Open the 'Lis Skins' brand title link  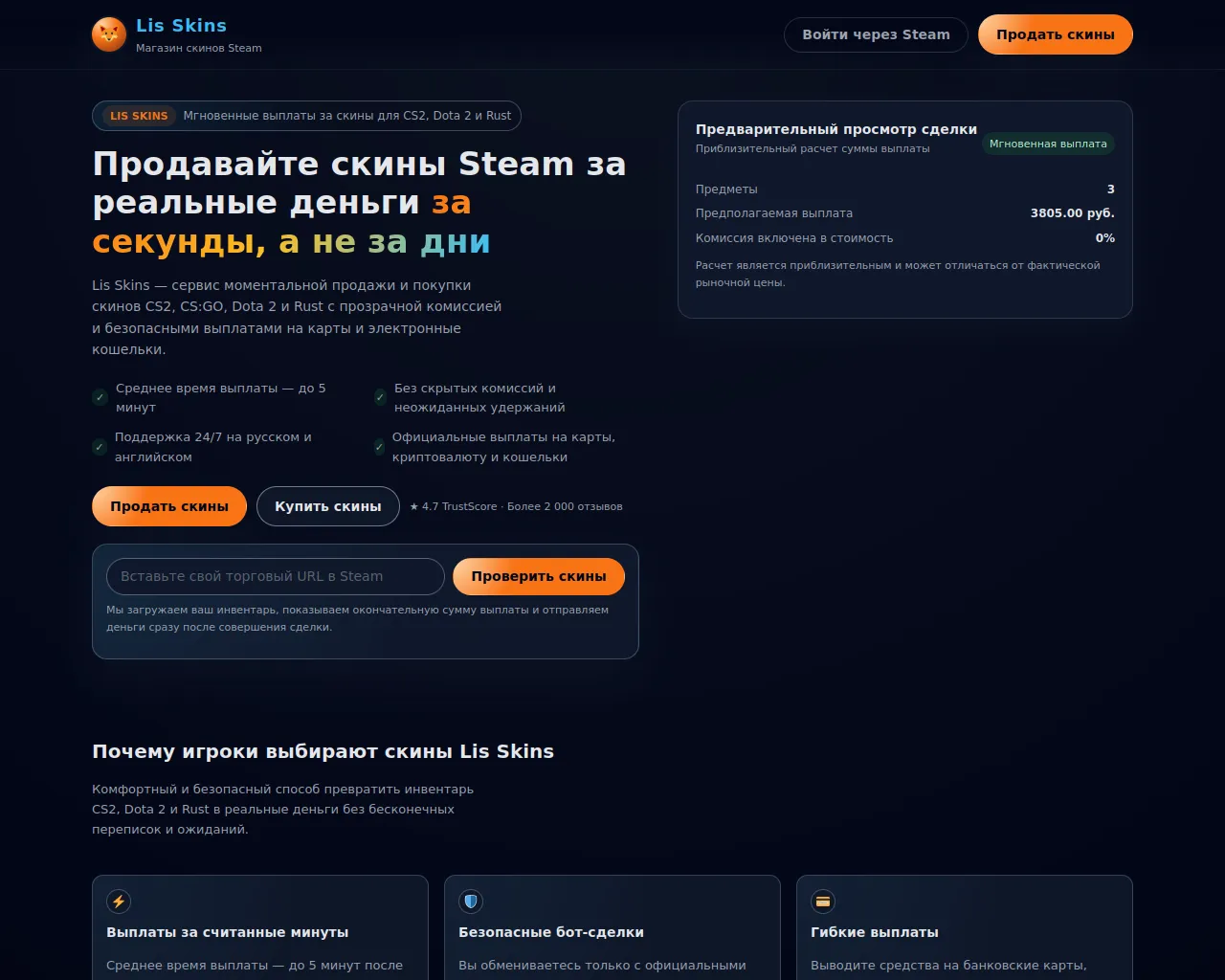pos(181,26)
